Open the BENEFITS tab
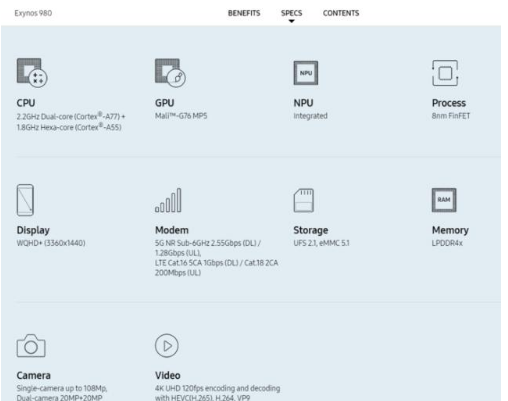The image size is (508, 401). [244, 13]
